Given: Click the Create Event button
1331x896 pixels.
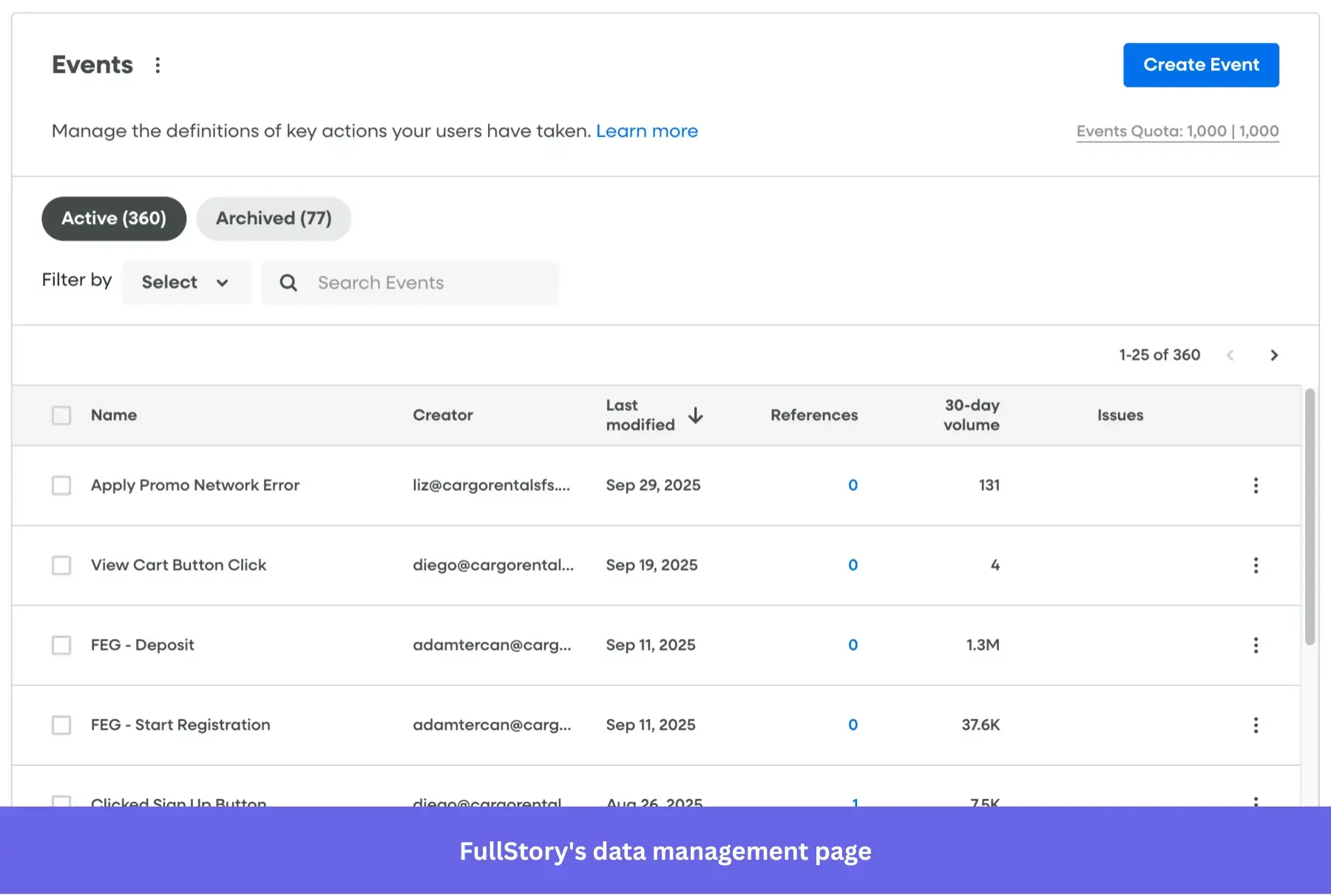Looking at the screenshot, I should tap(1200, 65).
